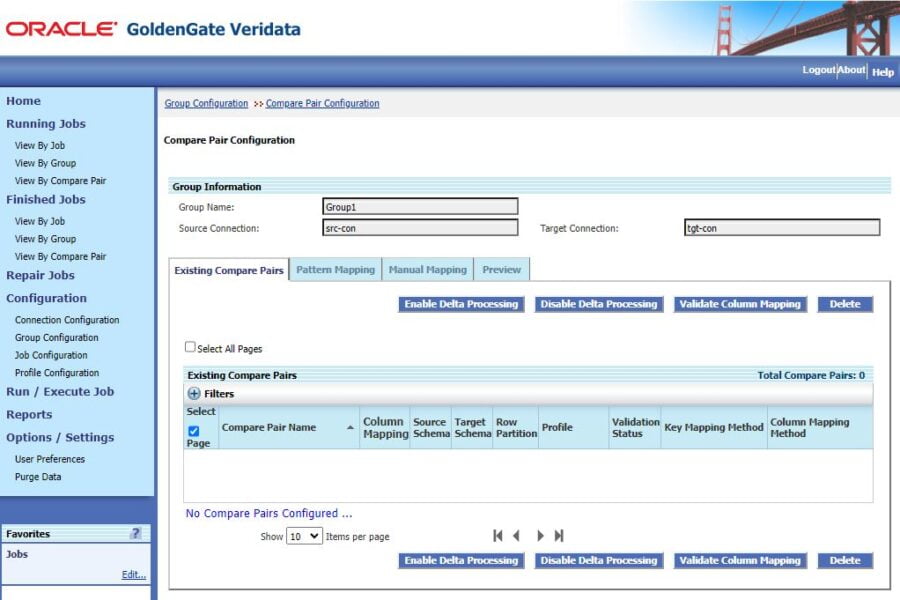
Task: Open the Preview tab
Action: point(501,269)
